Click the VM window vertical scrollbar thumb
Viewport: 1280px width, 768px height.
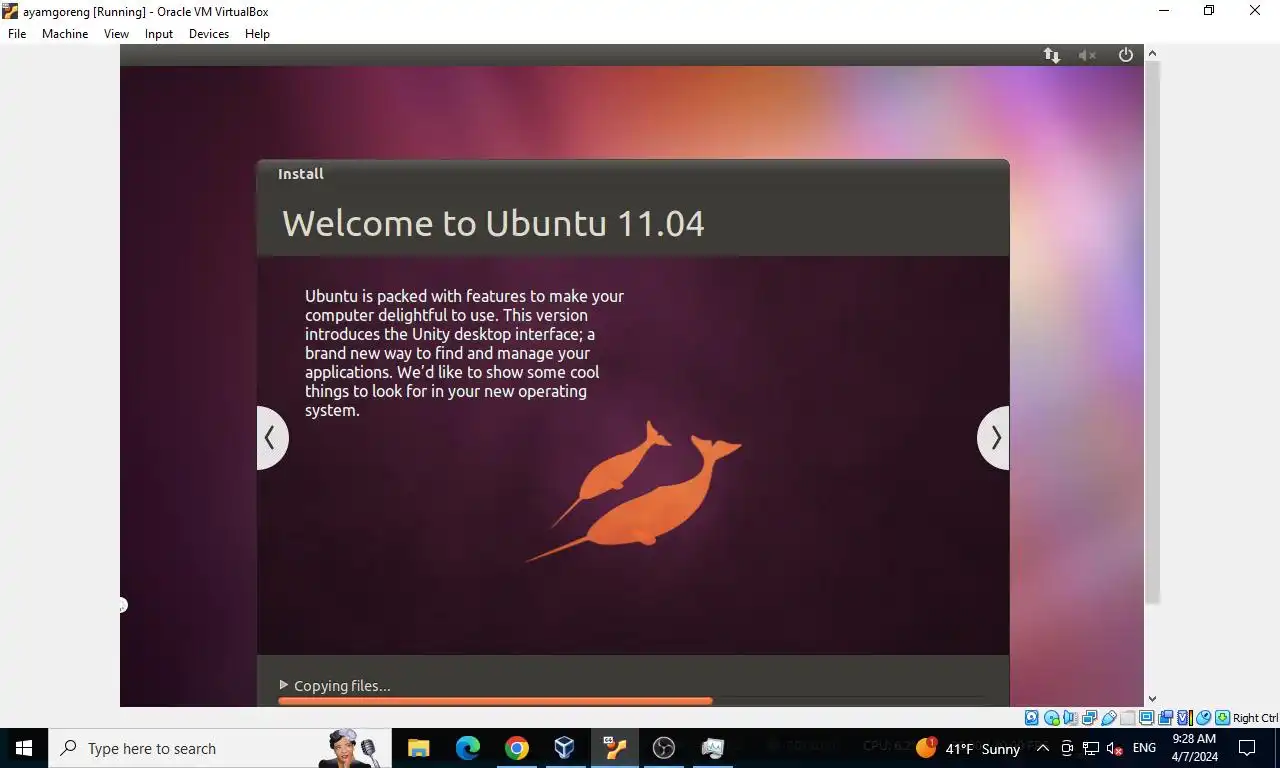[1152, 332]
